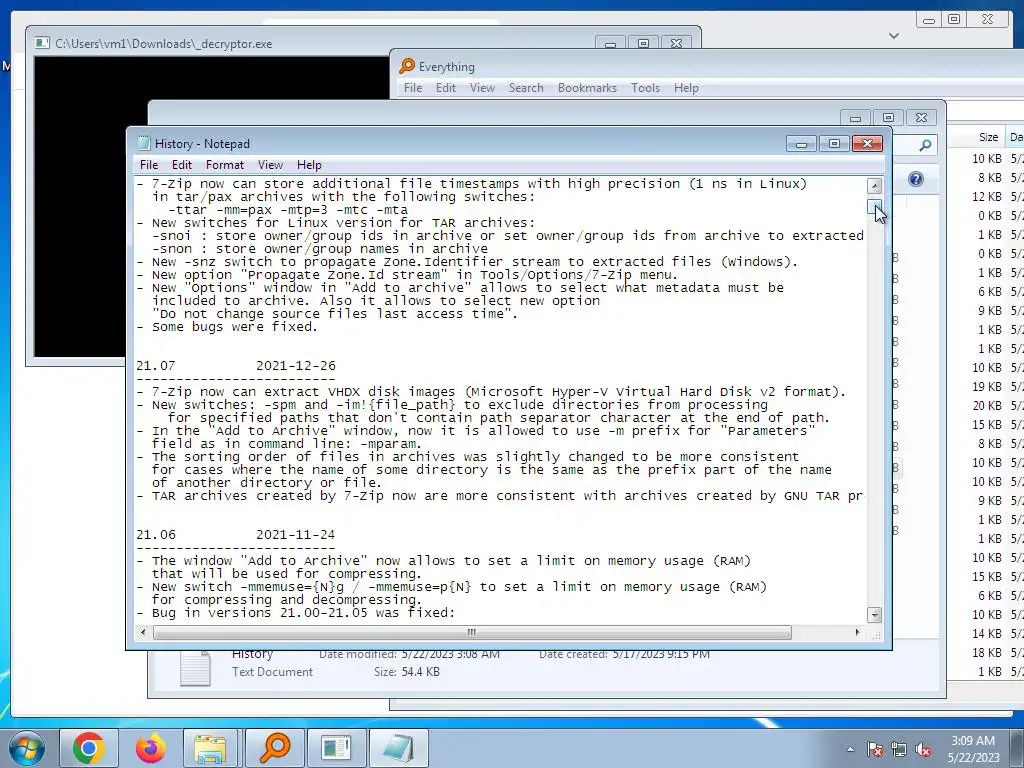The height and width of the screenshot is (768, 1024).
Task: Open the Search menu in Everything
Action: point(526,88)
